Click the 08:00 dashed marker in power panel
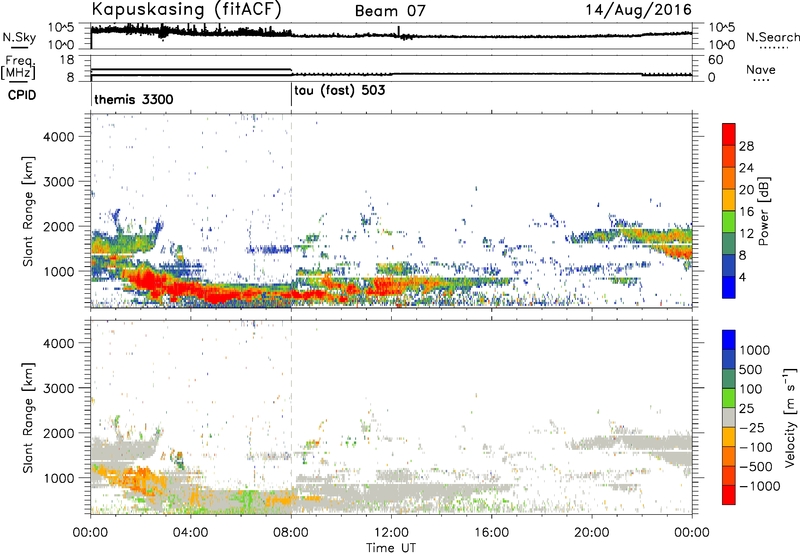The height and width of the screenshot is (554, 800). (x=291, y=209)
